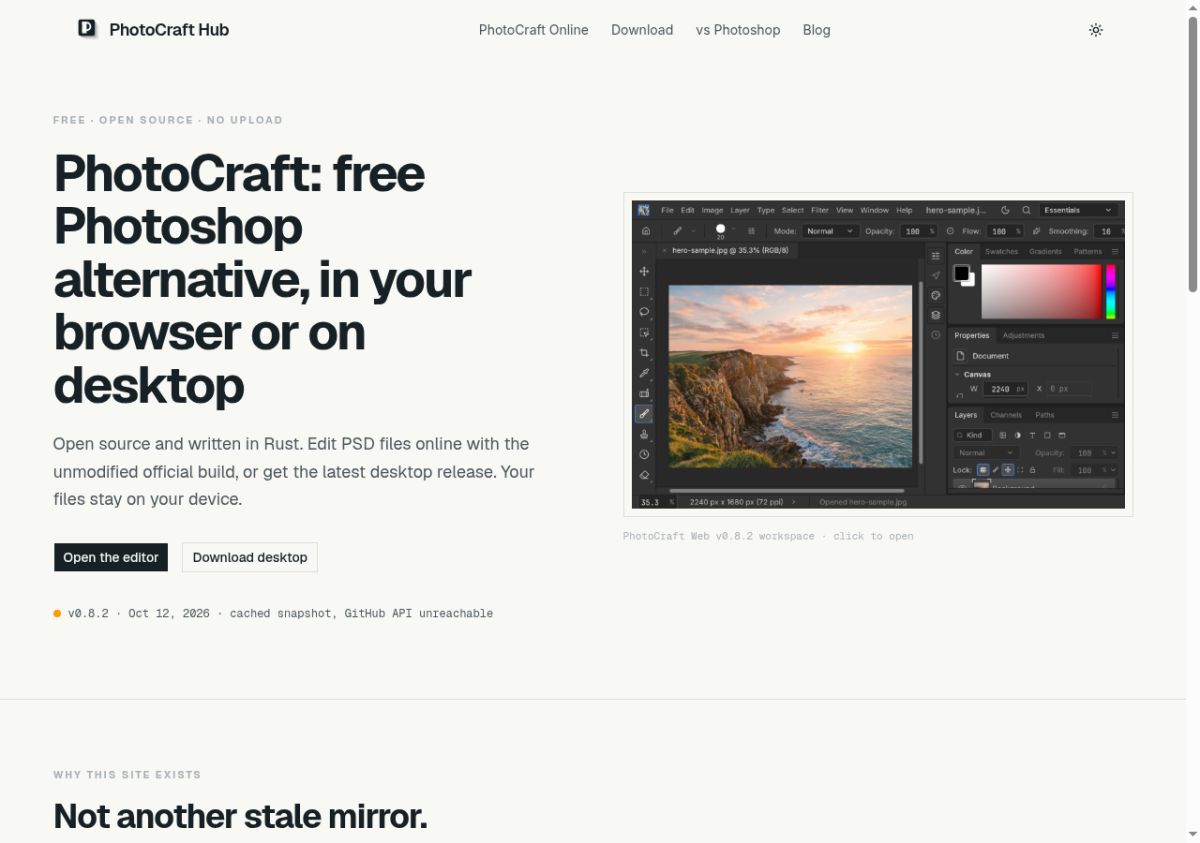Toggle the site light/dark theme sun button
Screen dimensions: 1200x843
pos(1096,30)
